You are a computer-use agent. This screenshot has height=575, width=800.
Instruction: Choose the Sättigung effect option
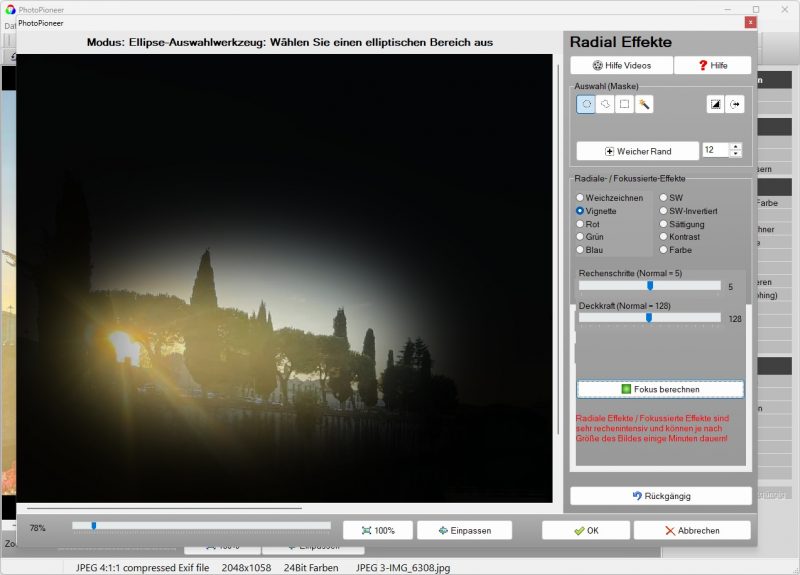pos(663,224)
